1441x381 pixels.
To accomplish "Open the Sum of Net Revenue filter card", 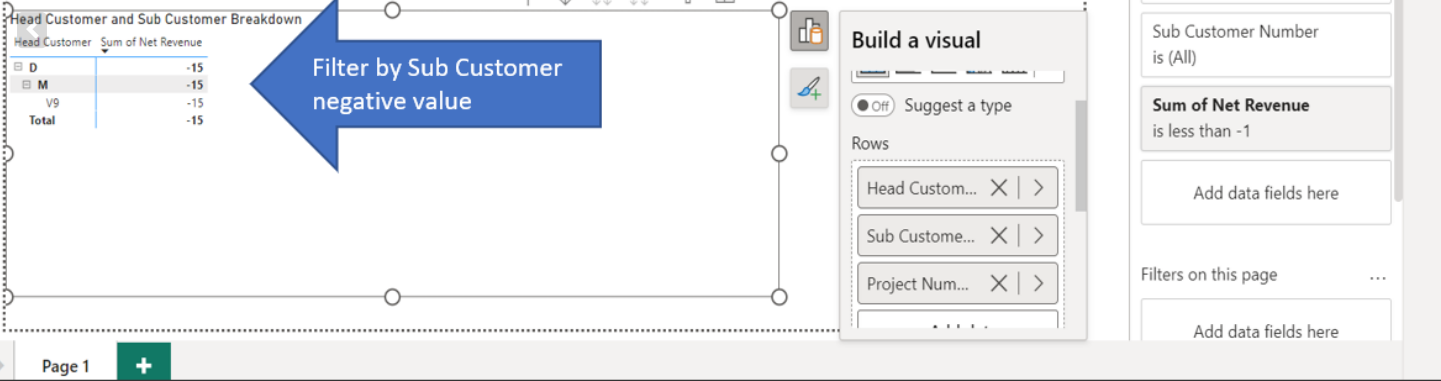I will click(1266, 118).
